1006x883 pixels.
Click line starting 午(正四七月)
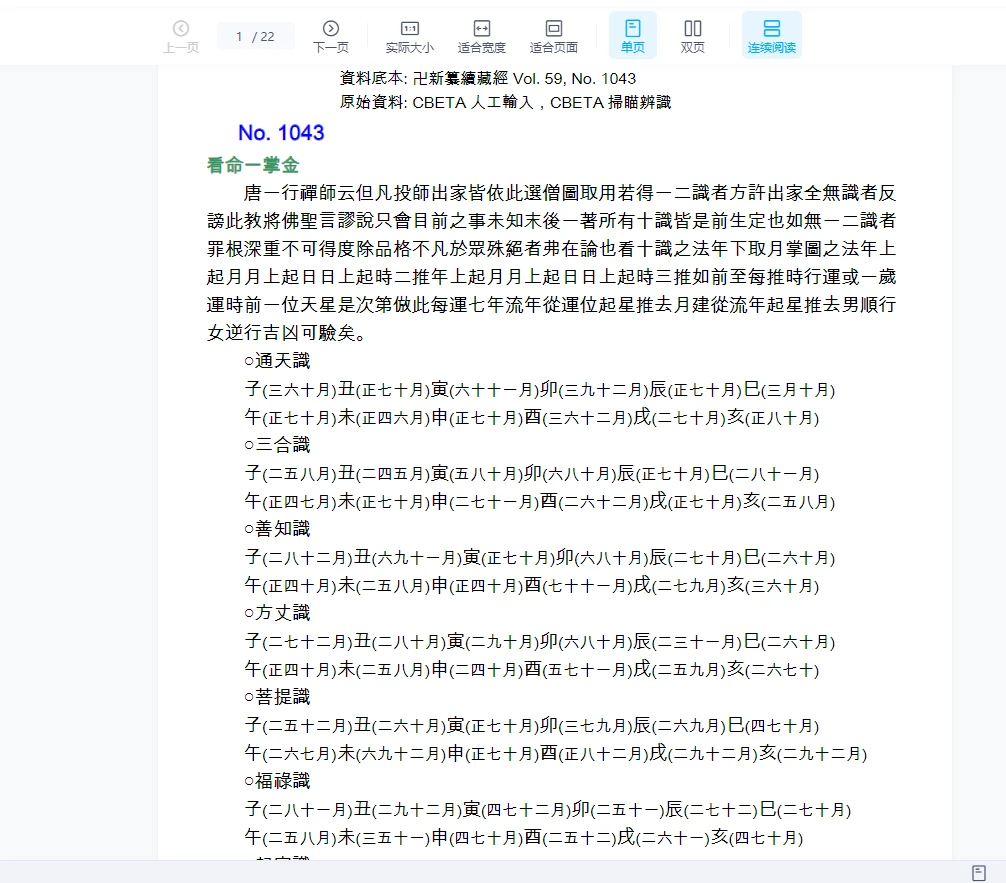pyautogui.click(x=540, y=501)
